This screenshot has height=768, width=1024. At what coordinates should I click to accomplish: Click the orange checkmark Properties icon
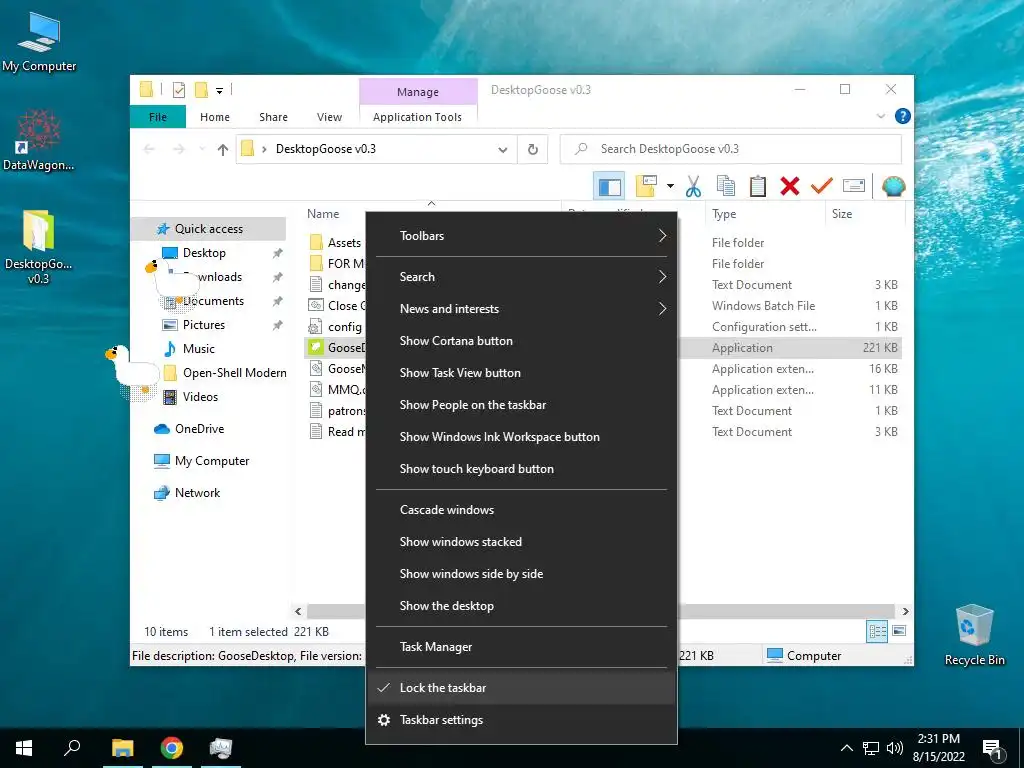click(822, 187)
